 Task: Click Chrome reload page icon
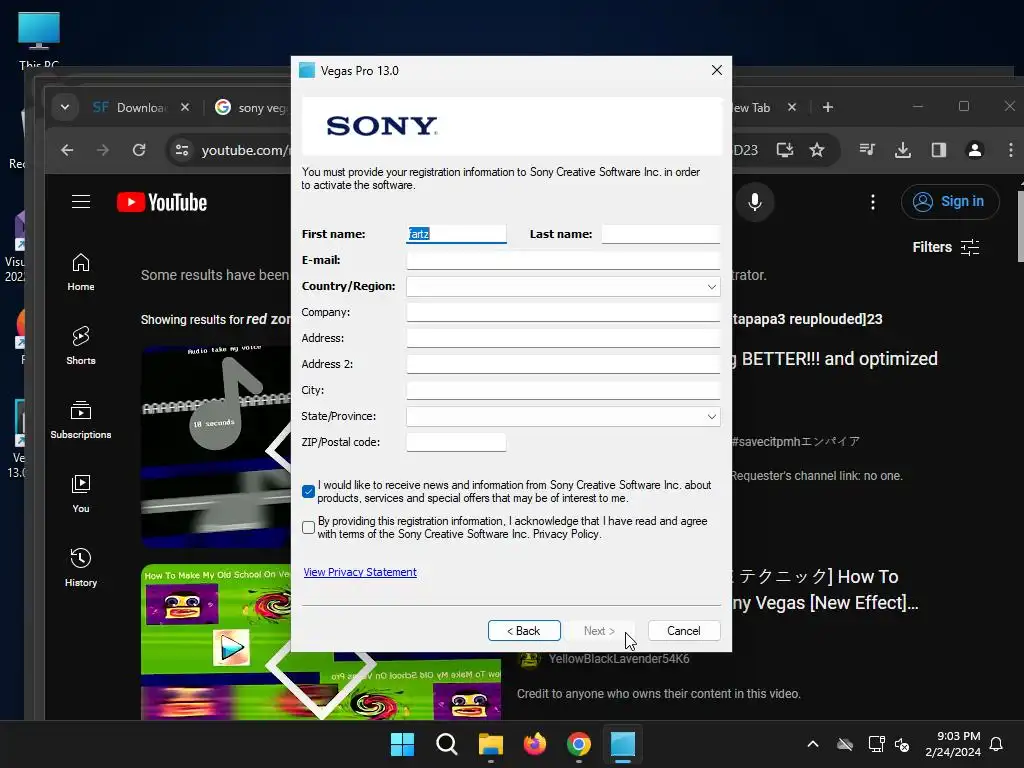coord(139,150)
